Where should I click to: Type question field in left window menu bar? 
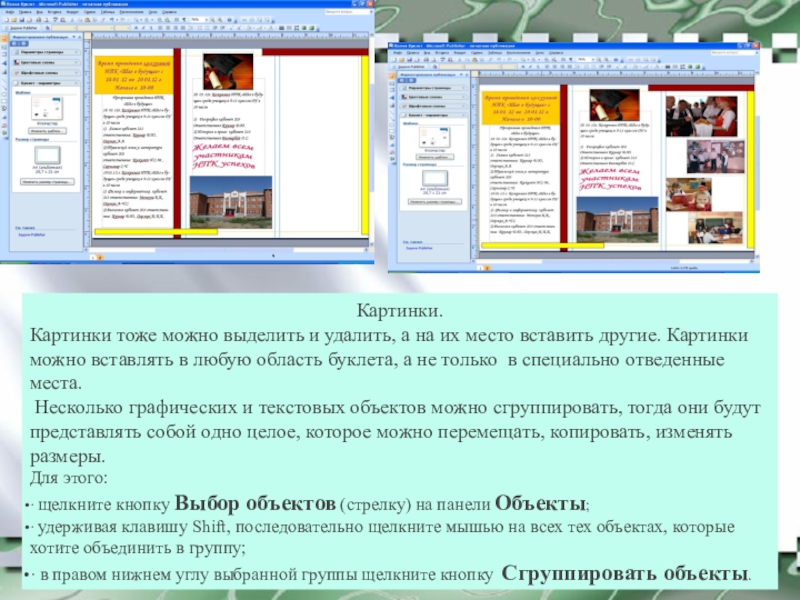(346, 11)
